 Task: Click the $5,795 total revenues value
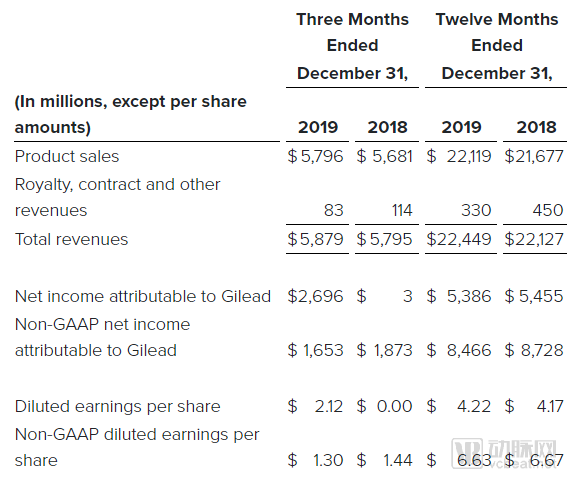pyautogui.click(x=384, y=239)
